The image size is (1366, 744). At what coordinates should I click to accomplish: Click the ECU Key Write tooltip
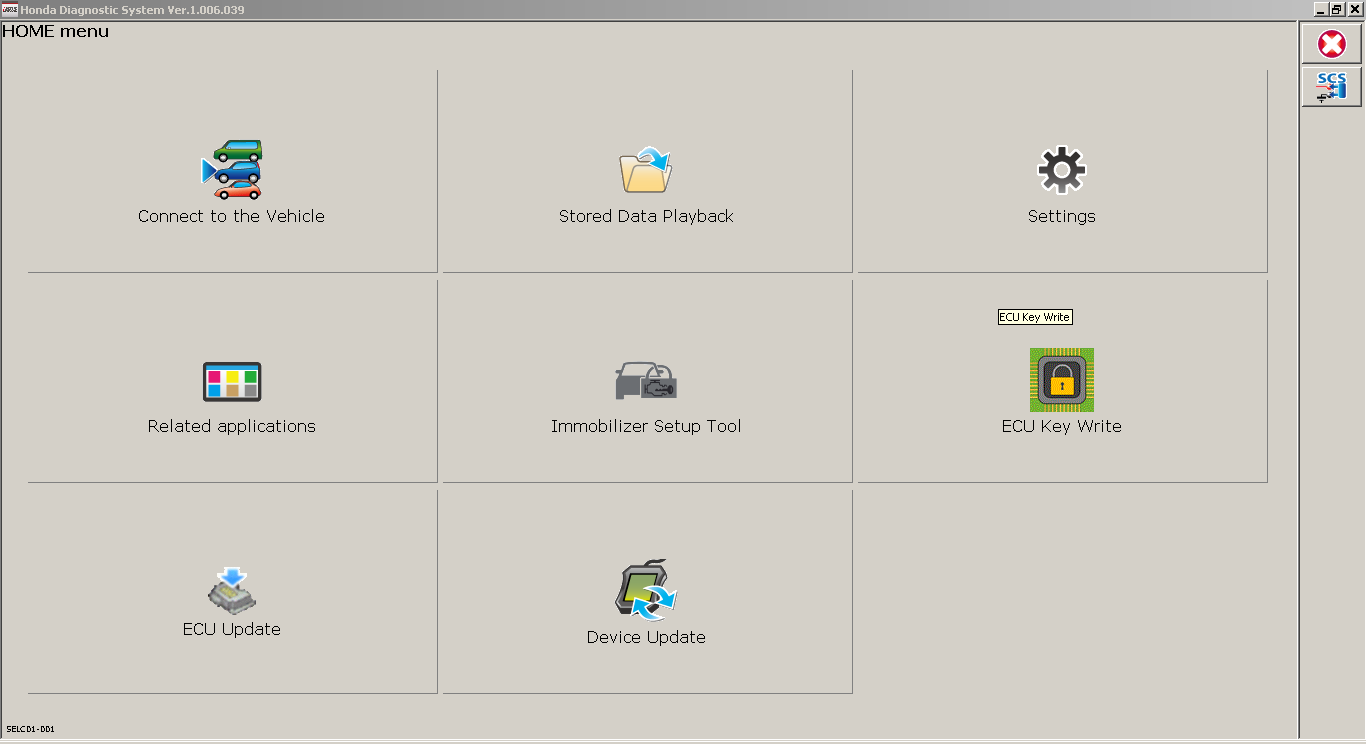1035,317
